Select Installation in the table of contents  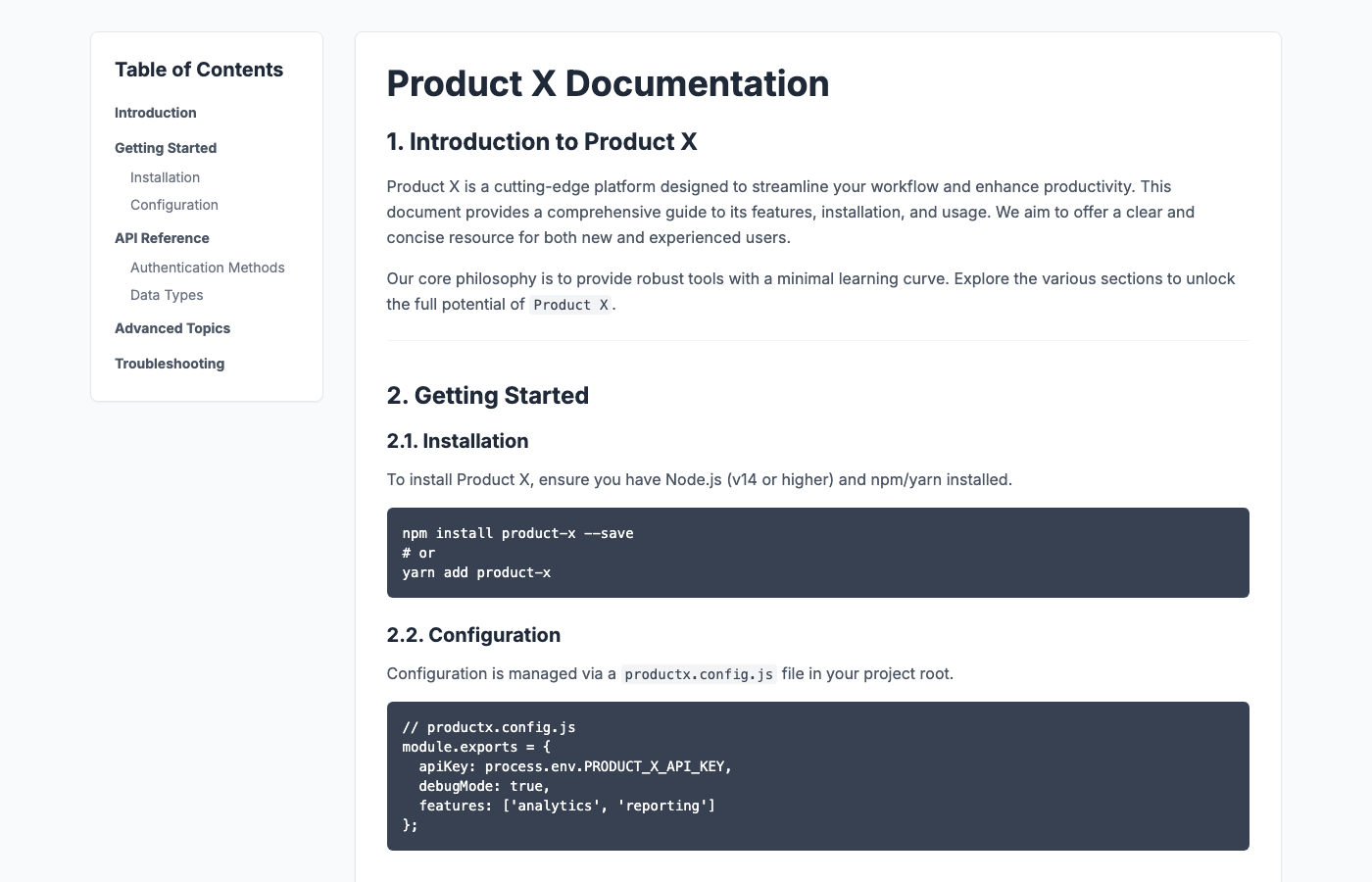(165, 177)
